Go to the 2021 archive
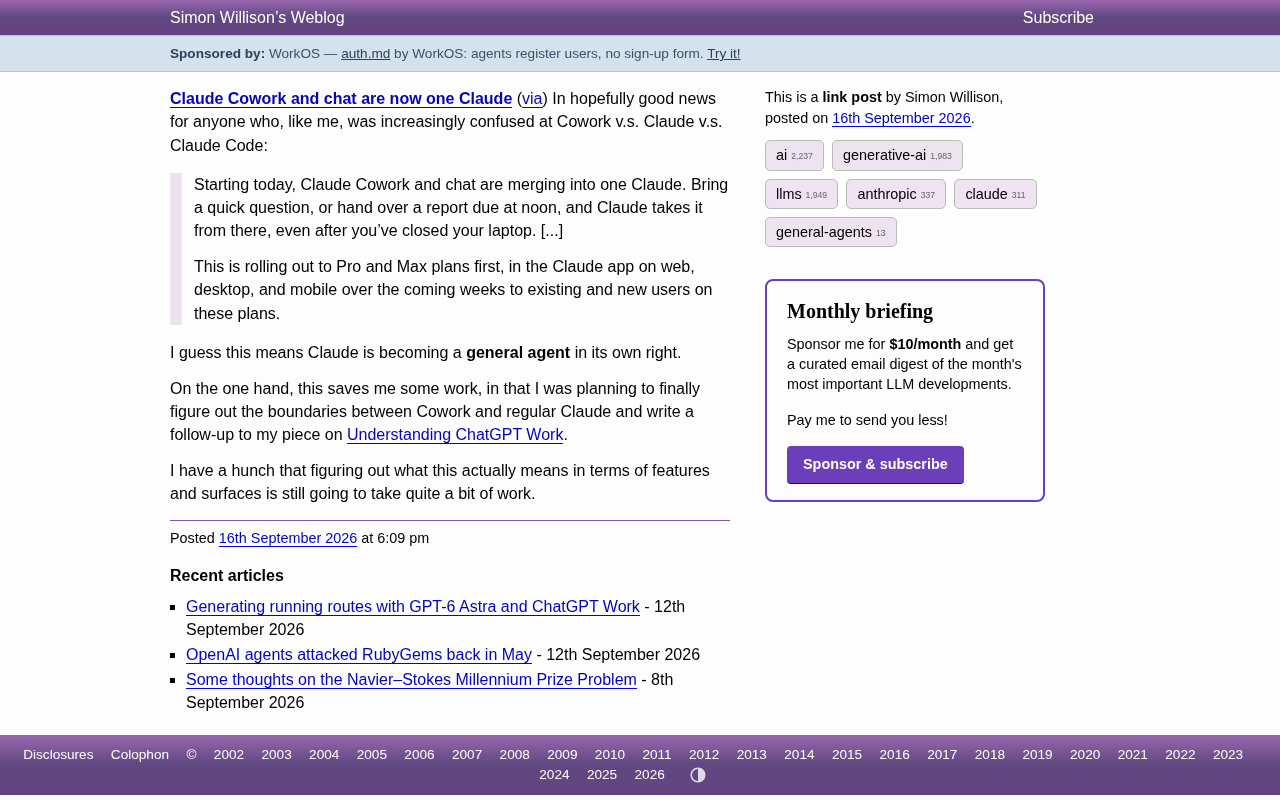Image resolution: width=1280 pixels, height=800 pixels. [1133, 755]
